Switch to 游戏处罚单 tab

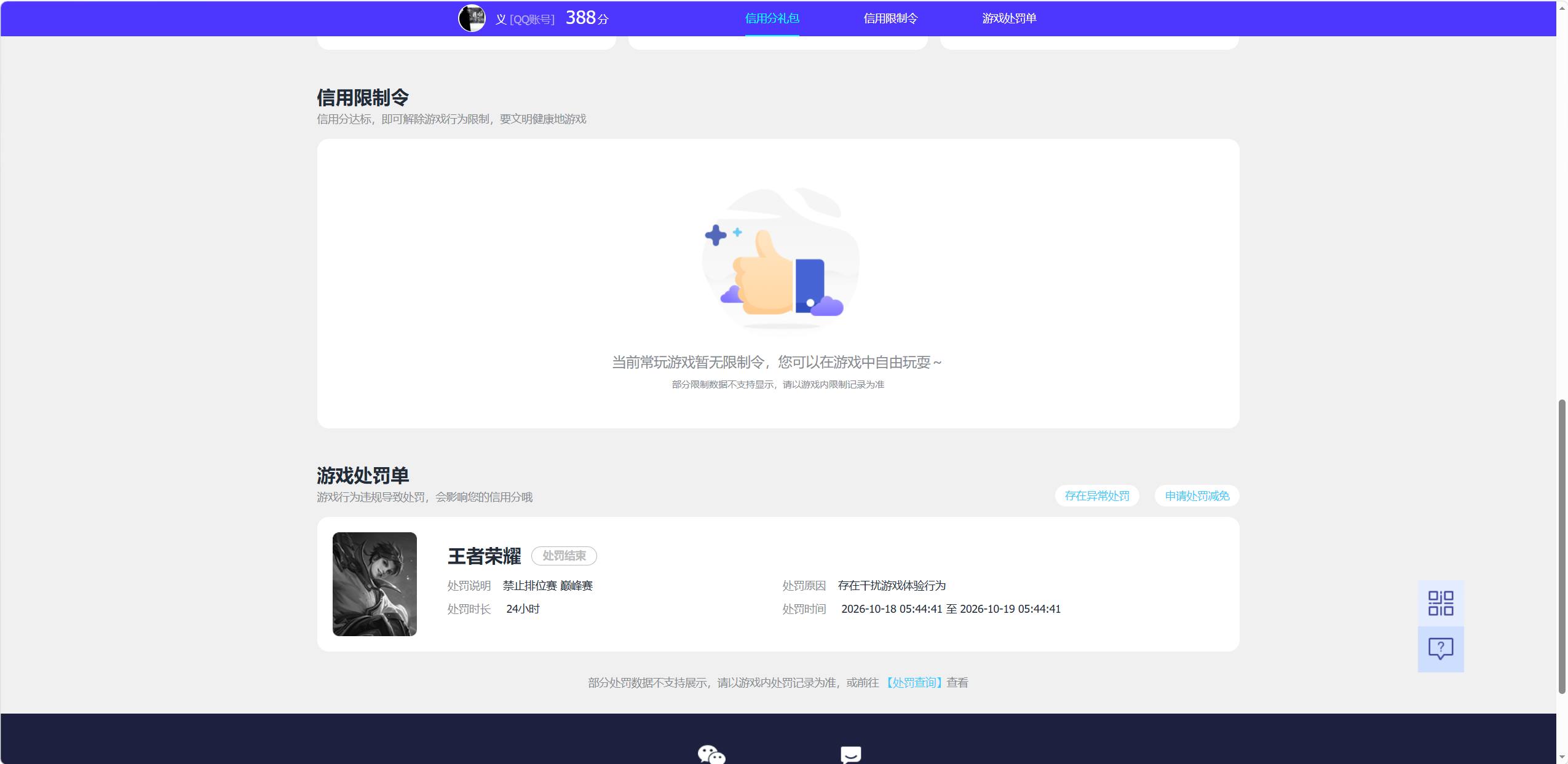click(x=1008, y=18)
